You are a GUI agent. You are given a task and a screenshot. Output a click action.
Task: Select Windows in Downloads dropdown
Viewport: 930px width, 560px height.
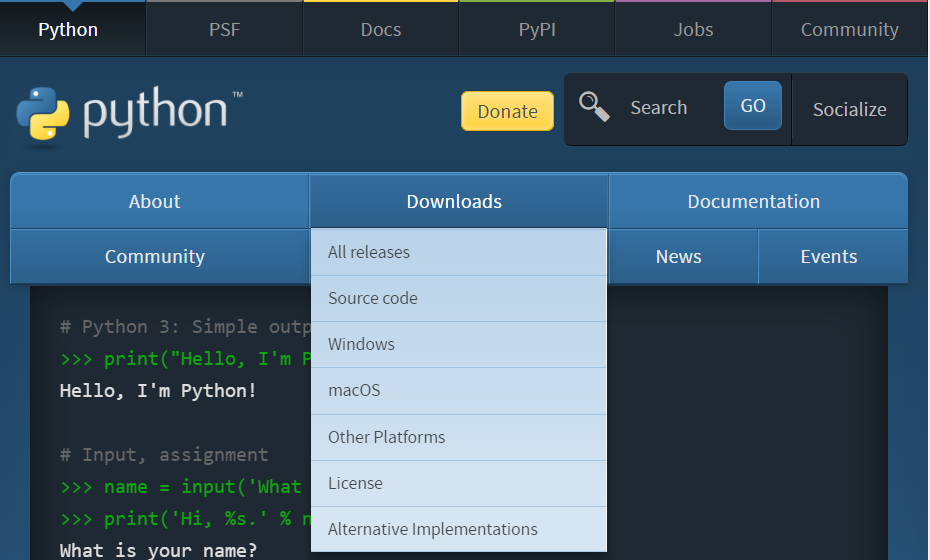tap(458, 345)
